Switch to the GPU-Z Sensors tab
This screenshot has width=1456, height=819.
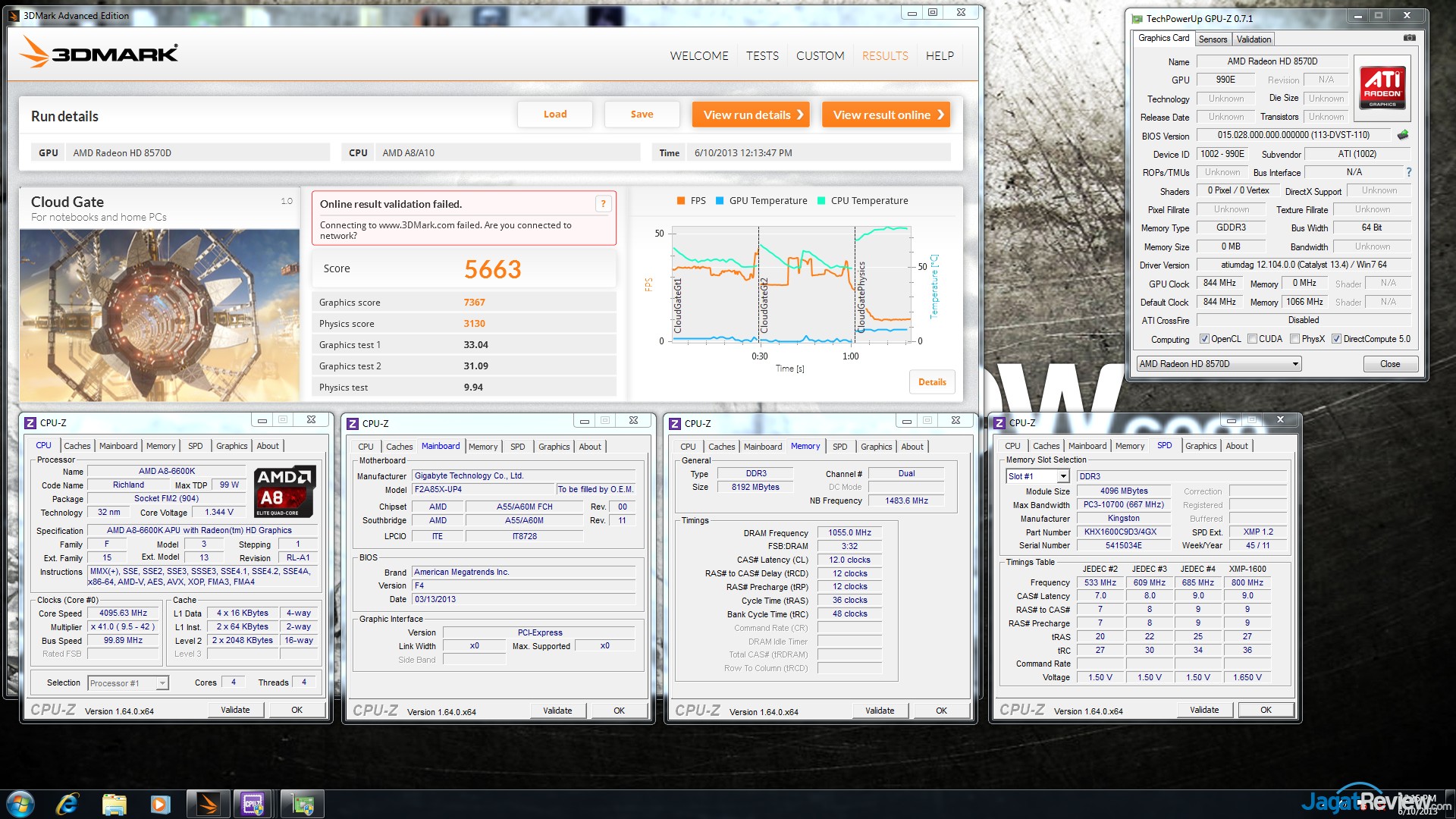click(1213, 39)
